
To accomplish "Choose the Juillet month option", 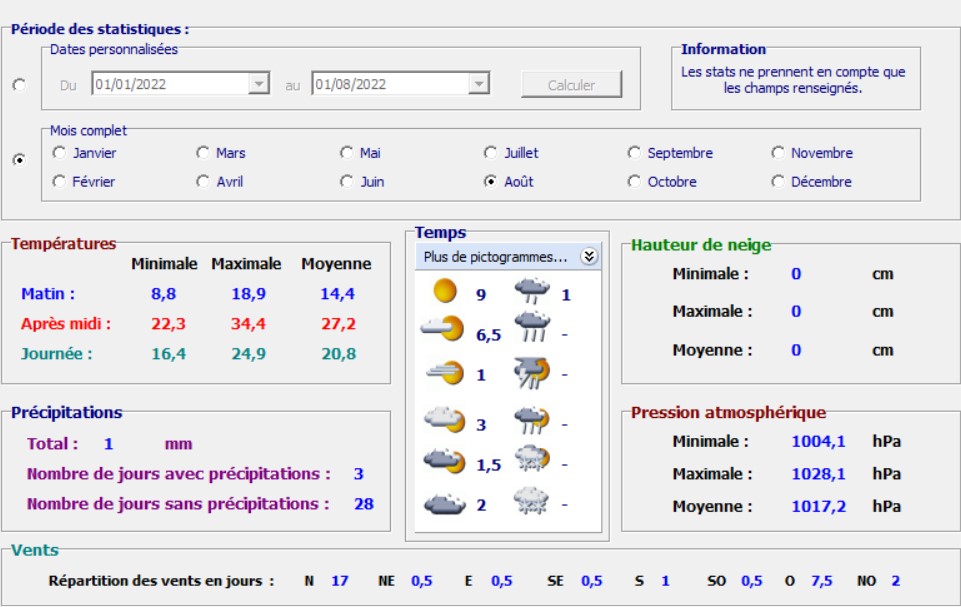I will (511, 153).
